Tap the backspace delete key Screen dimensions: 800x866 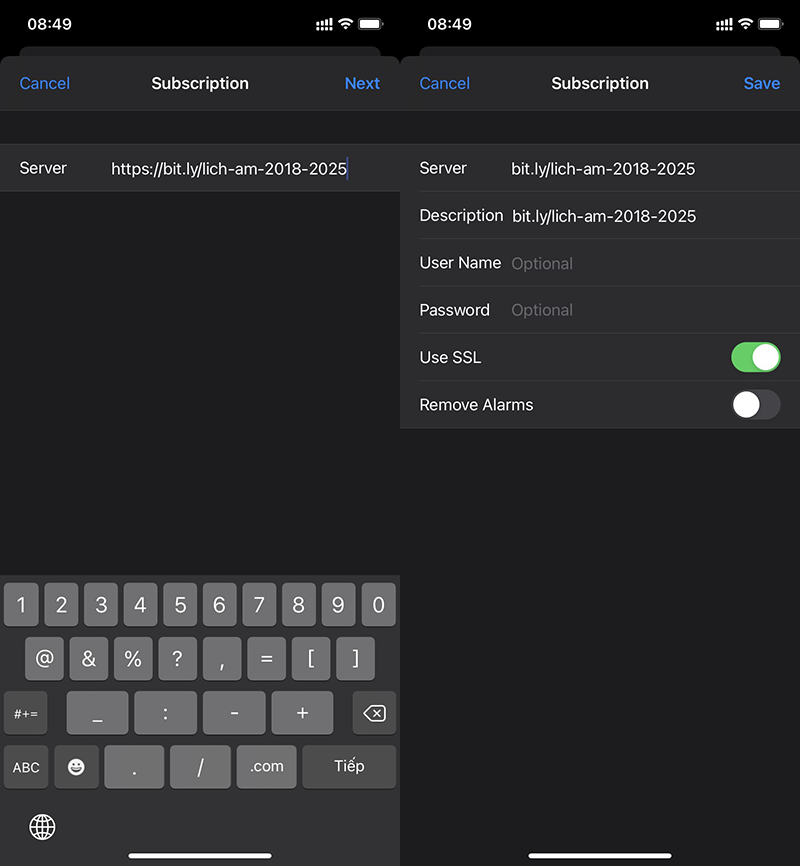coord(374,713)
